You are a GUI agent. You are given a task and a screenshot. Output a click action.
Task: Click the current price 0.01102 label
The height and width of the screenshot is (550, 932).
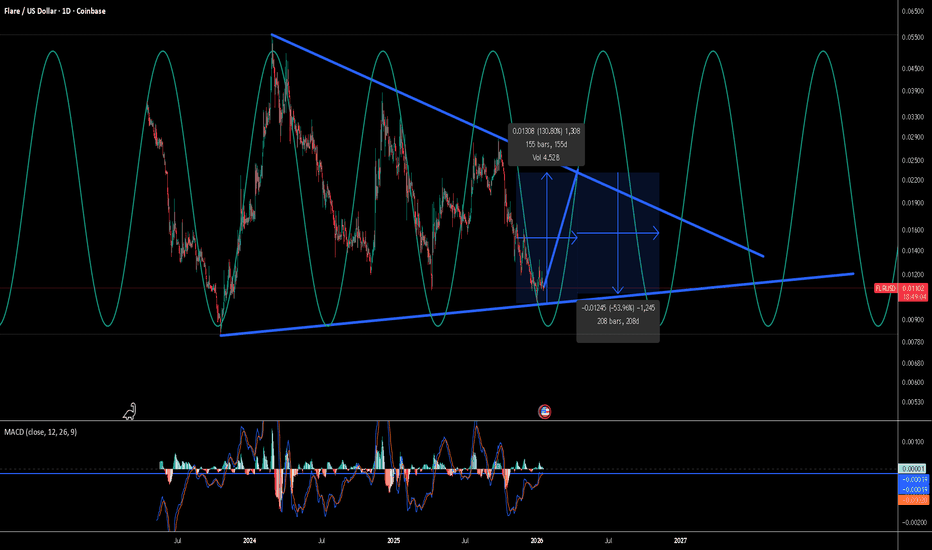912,287
